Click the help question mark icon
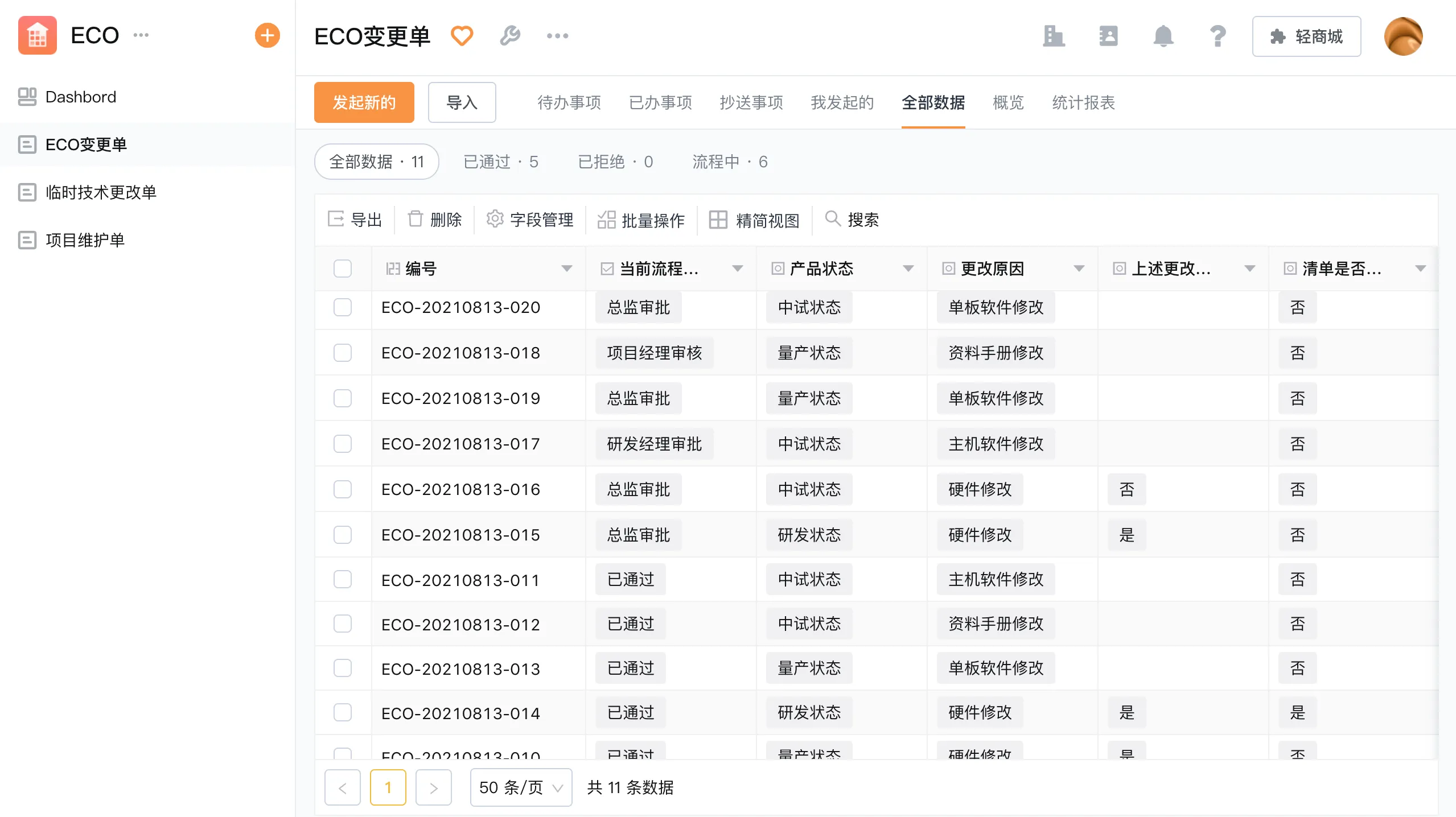Screen dimensions: 1456x817 click(x=1218, y=36)
